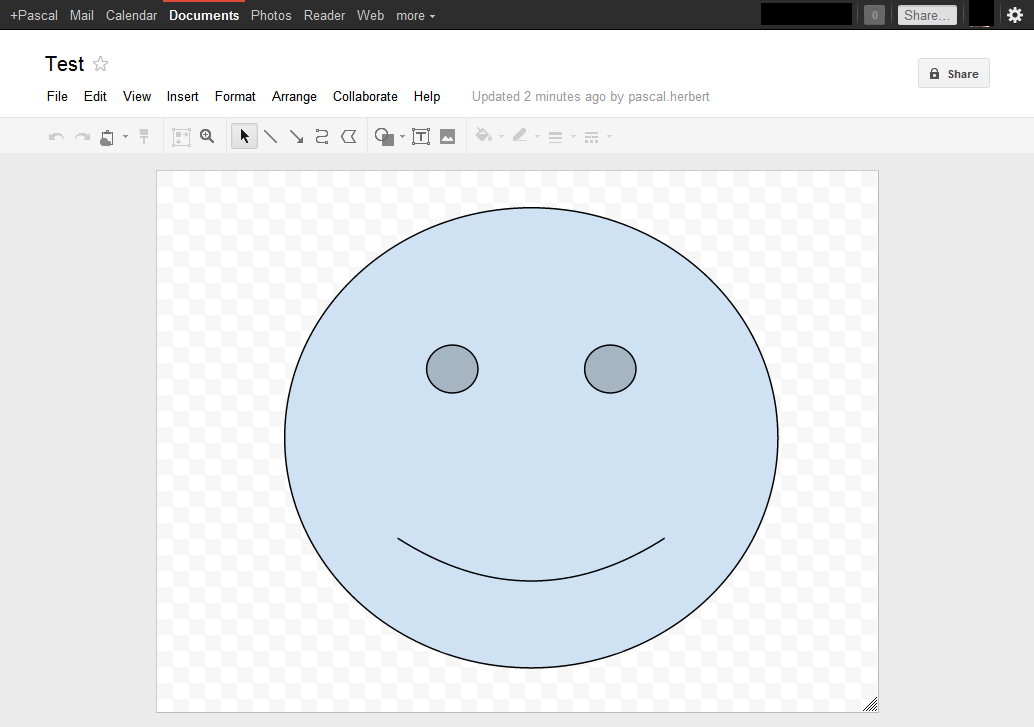Expand the Line color dropdown arrow
This screenshot has width=1034, height=727.
click(x=537, y=137)
